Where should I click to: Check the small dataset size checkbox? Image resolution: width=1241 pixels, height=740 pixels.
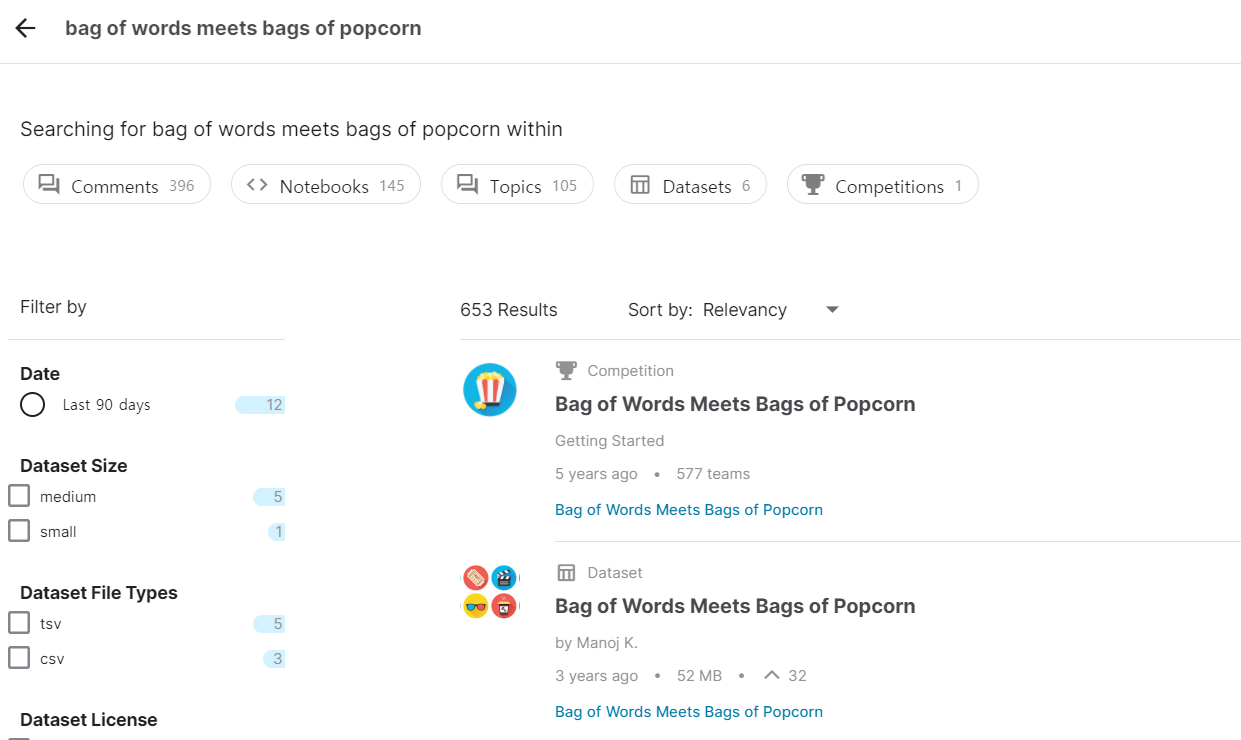pos(19,531)
